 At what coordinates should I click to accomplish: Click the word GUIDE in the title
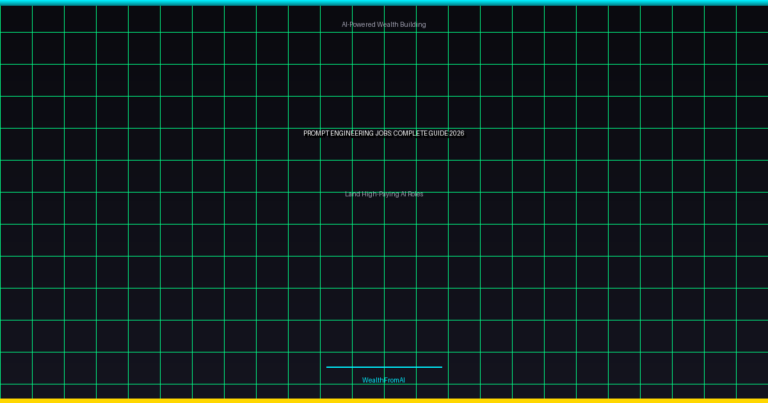pos(439,133)
